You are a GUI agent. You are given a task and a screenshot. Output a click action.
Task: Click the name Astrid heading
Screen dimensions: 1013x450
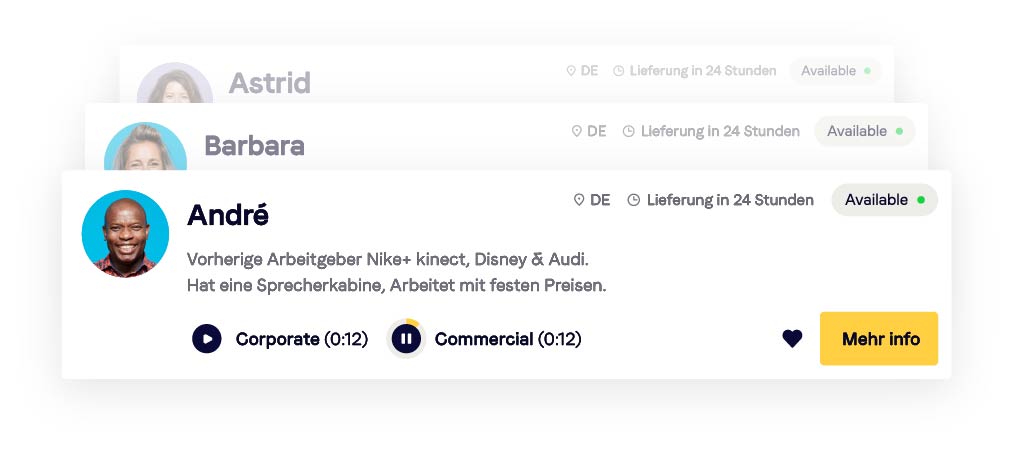tap(269, 83)
